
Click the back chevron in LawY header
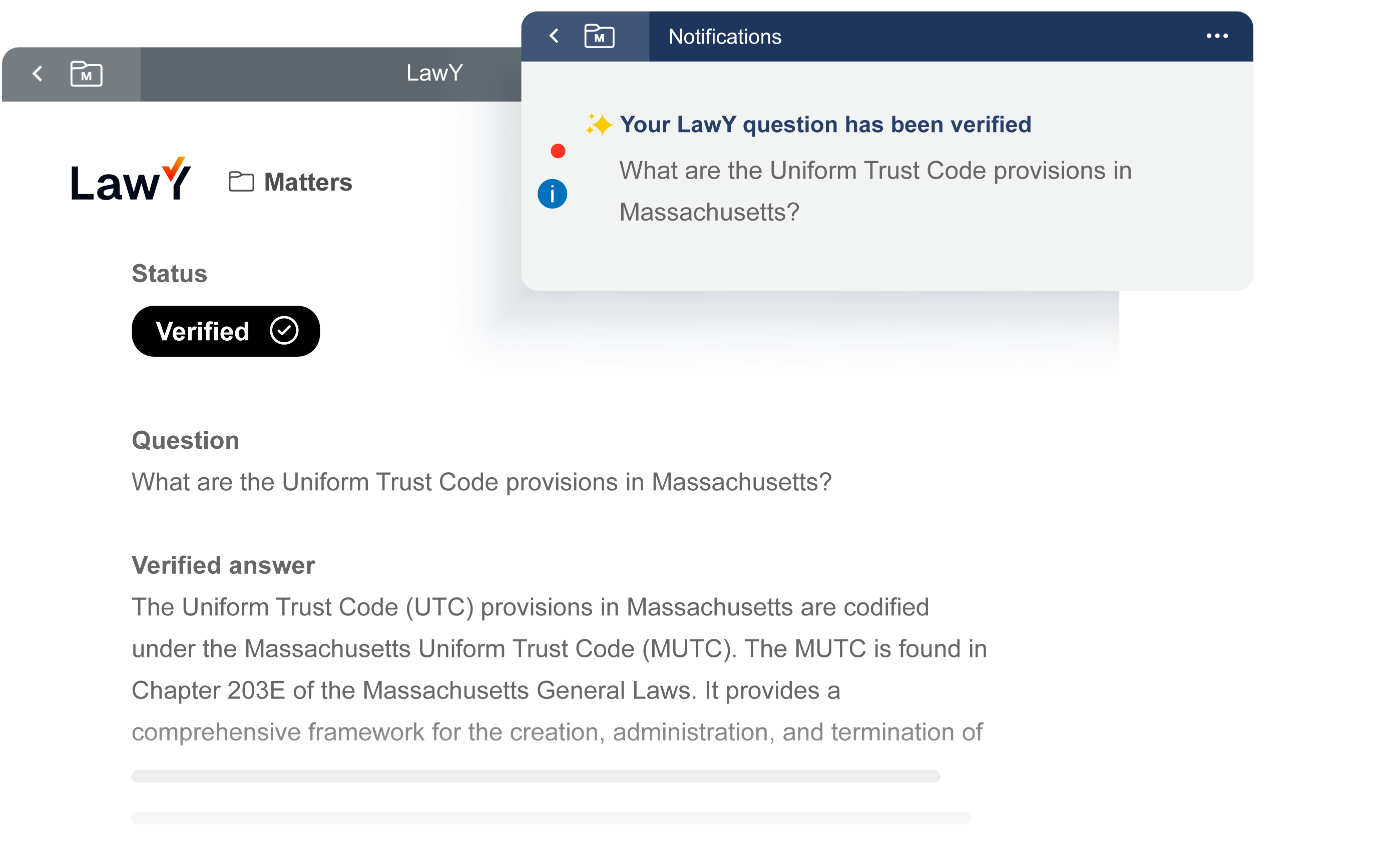(x=38, y=74)
